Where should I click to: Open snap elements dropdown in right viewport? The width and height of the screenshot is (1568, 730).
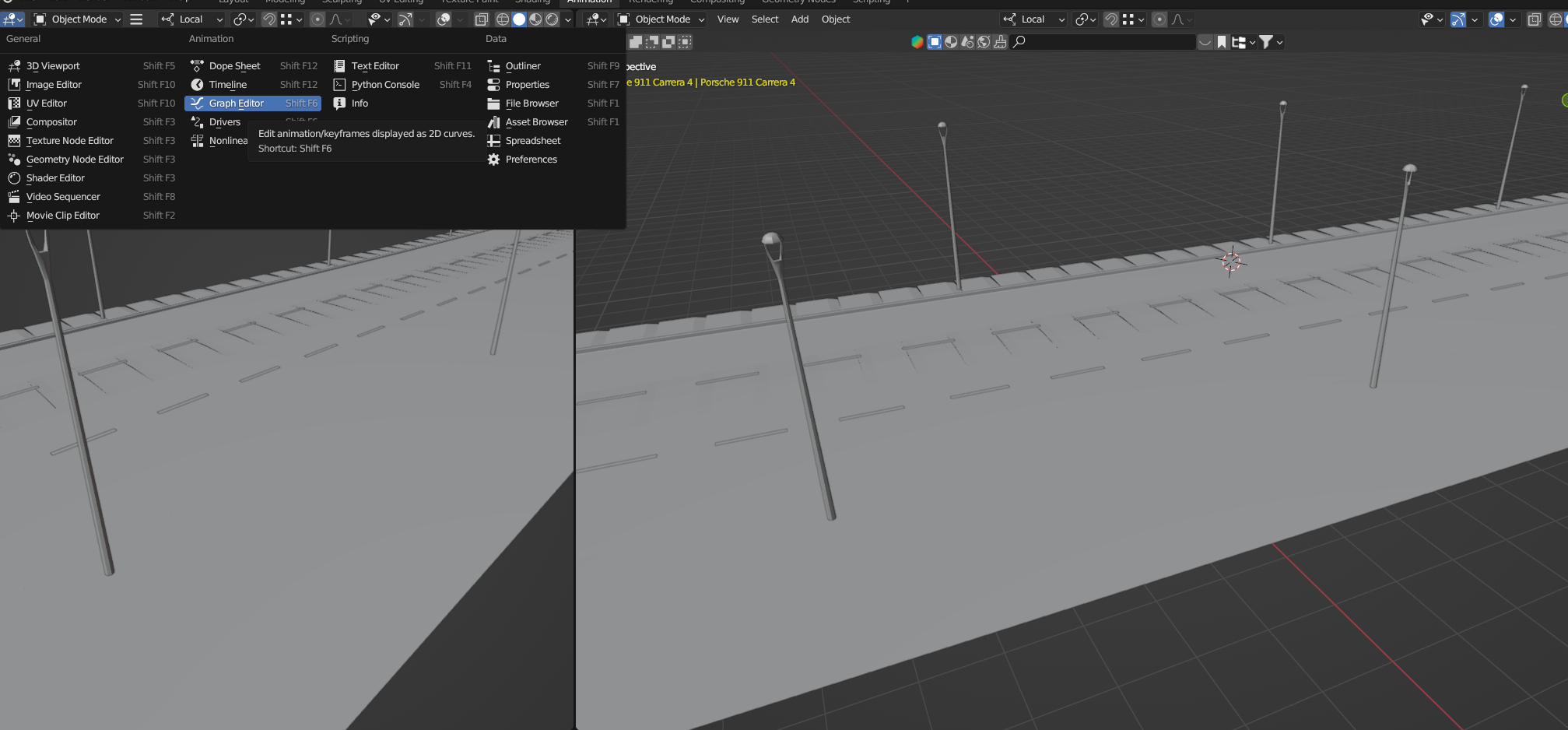coord(1133,19)
